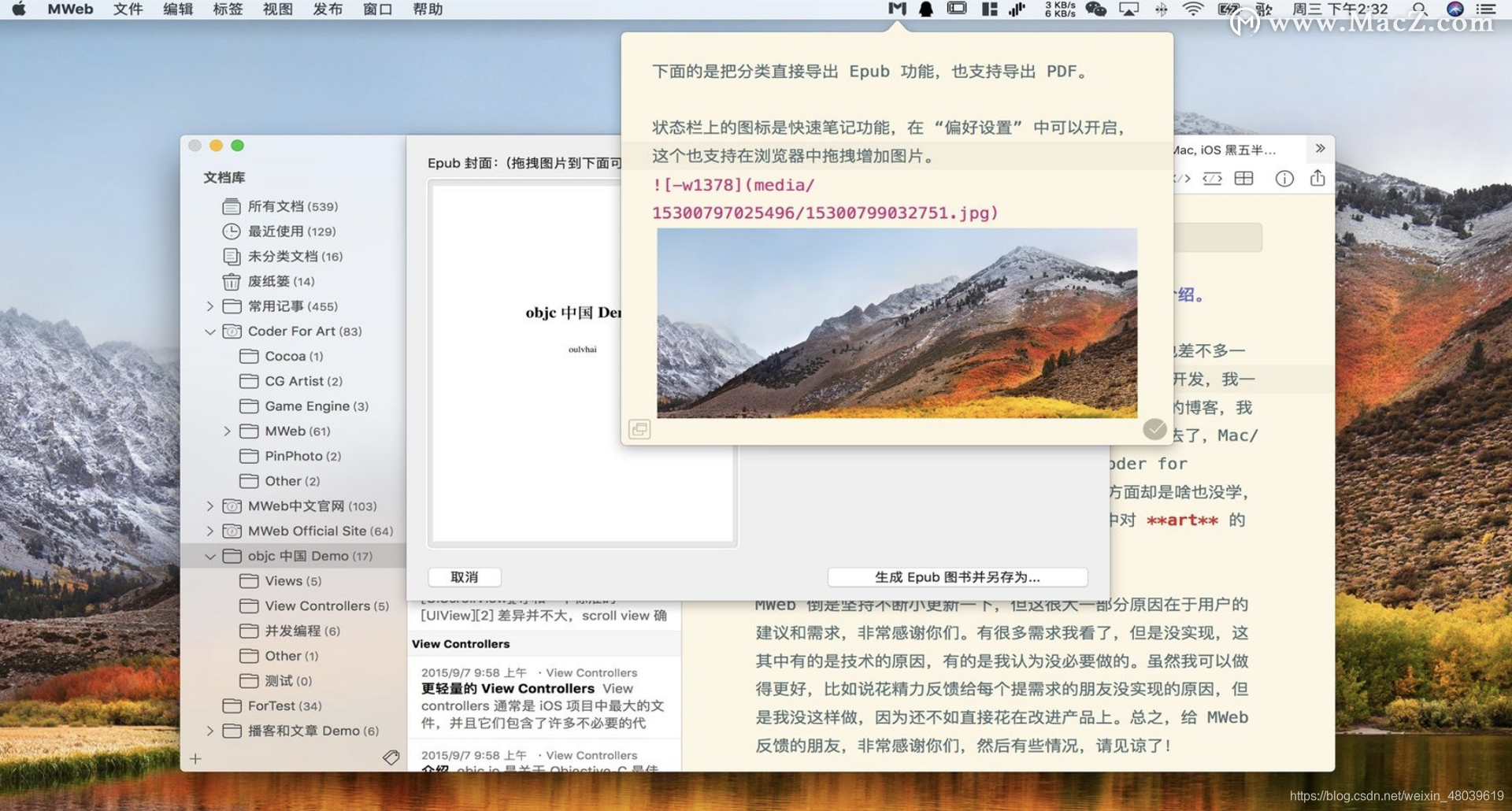Click the window icon at the quick note bottom left

point(639,429)
